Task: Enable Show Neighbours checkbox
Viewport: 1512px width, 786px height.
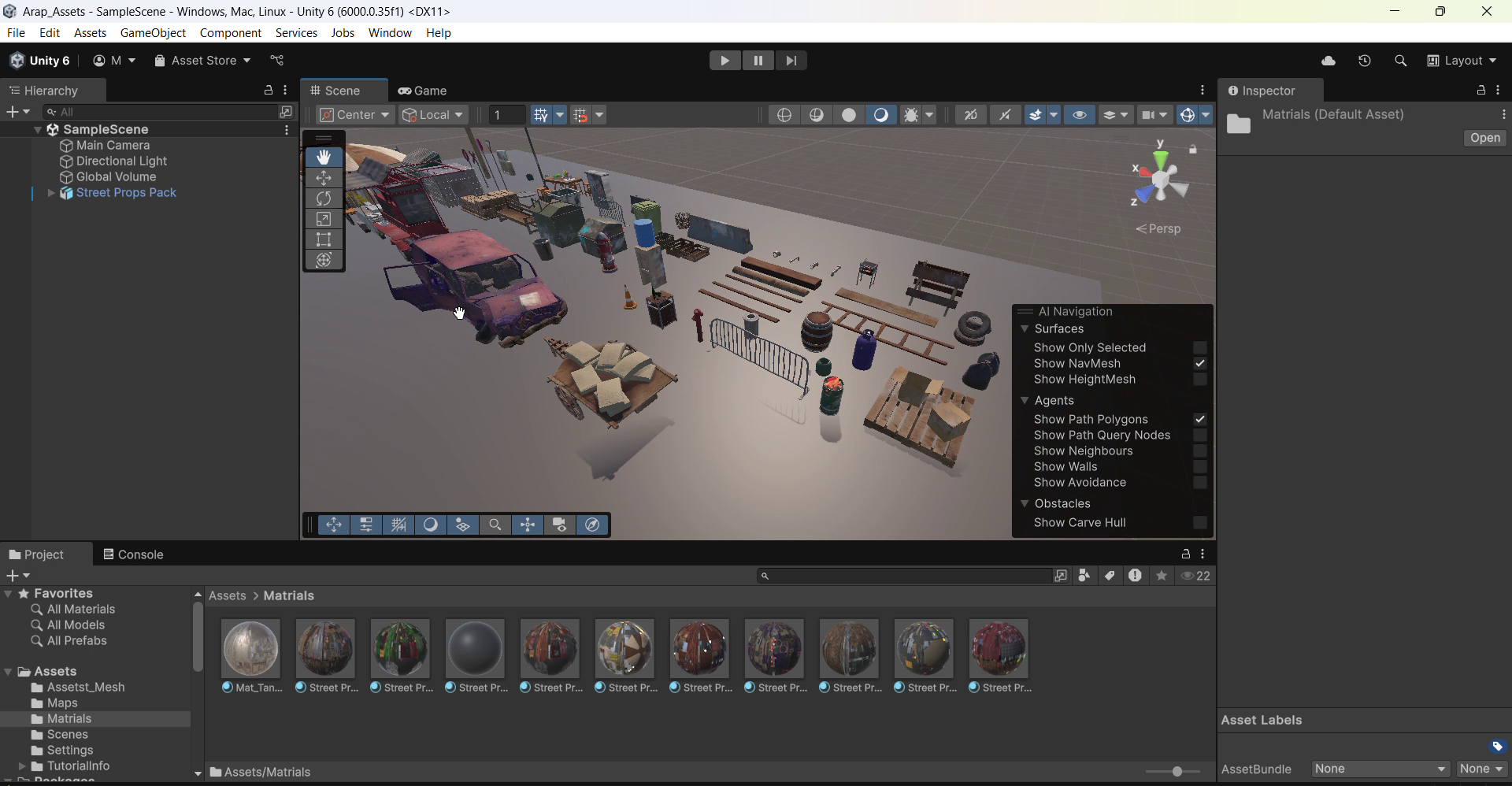Action: 1199,450
